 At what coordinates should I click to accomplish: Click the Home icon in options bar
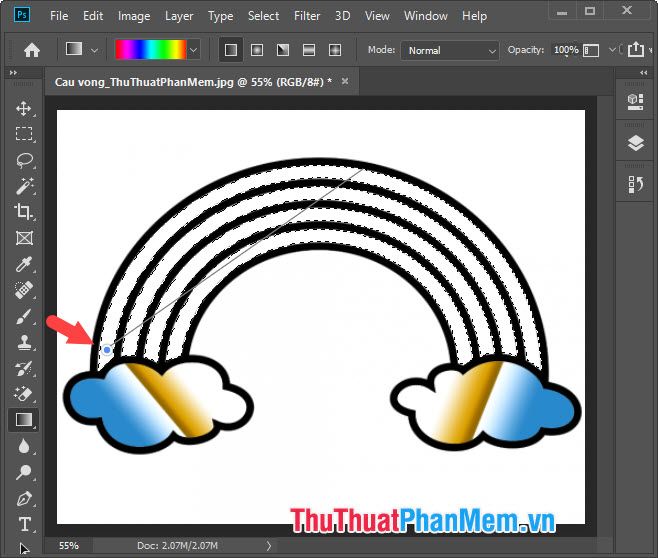click(x=32, y=50)
